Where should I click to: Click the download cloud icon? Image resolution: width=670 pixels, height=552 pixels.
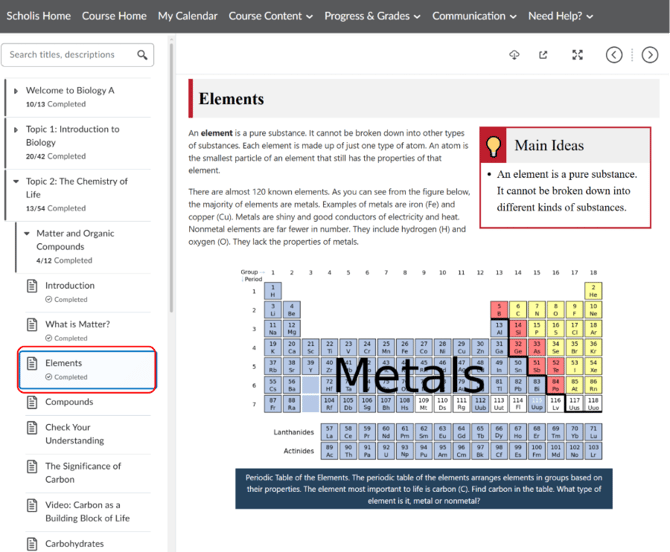(514, 55)
